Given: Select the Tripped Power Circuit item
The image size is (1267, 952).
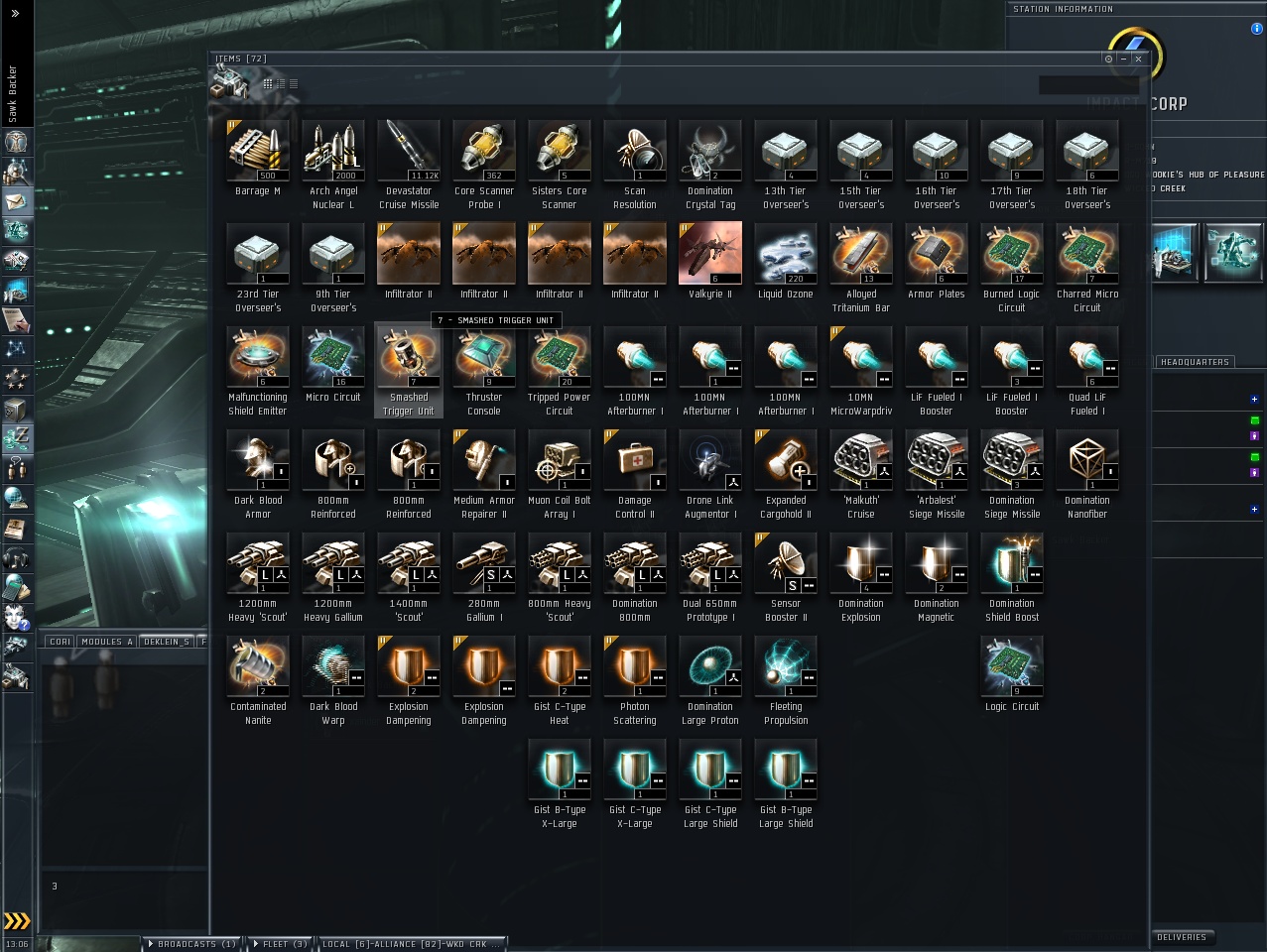Looking at the screenshot, I should tap(560, 358).
